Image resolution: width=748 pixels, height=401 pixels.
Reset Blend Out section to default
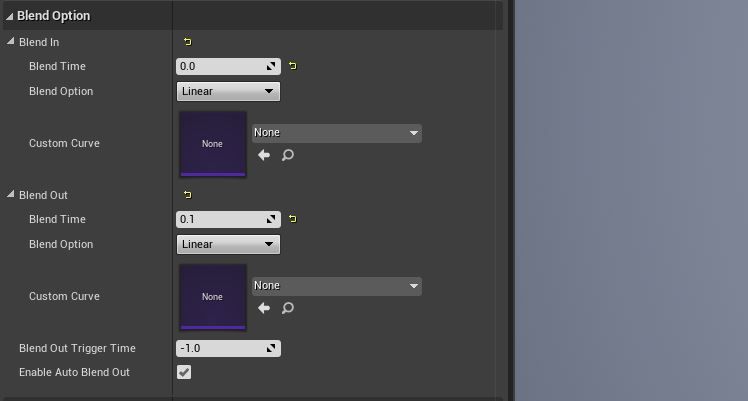[x=187, y=195]
